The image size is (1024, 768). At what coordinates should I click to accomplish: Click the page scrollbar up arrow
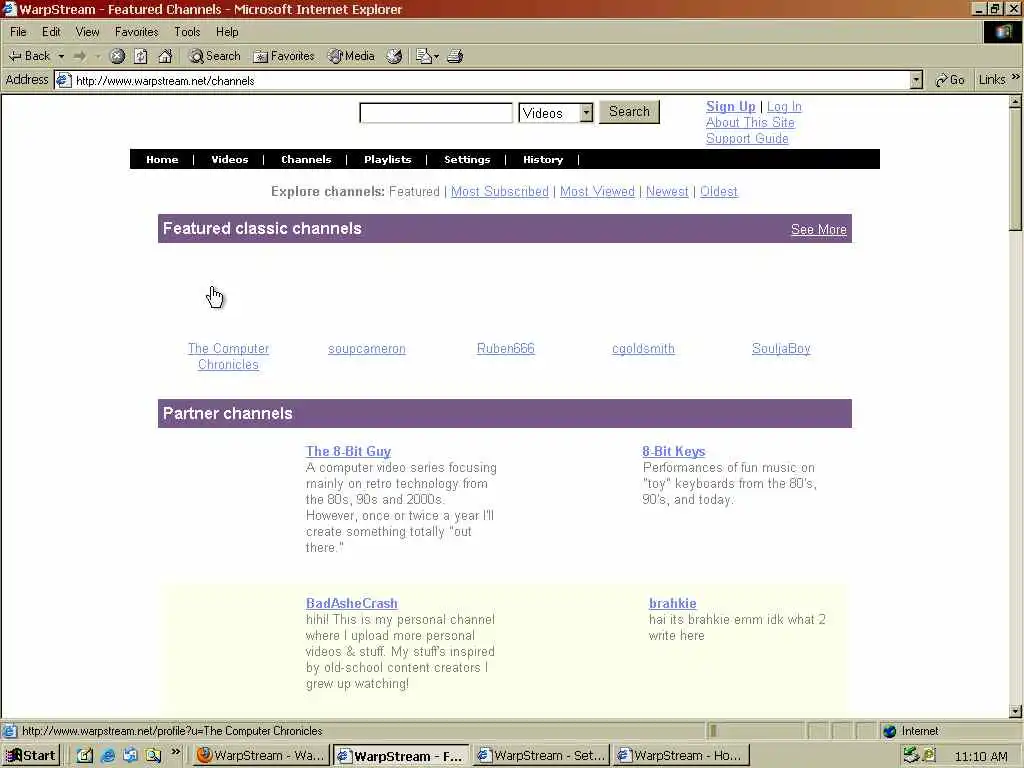(x=1015, y=101)
